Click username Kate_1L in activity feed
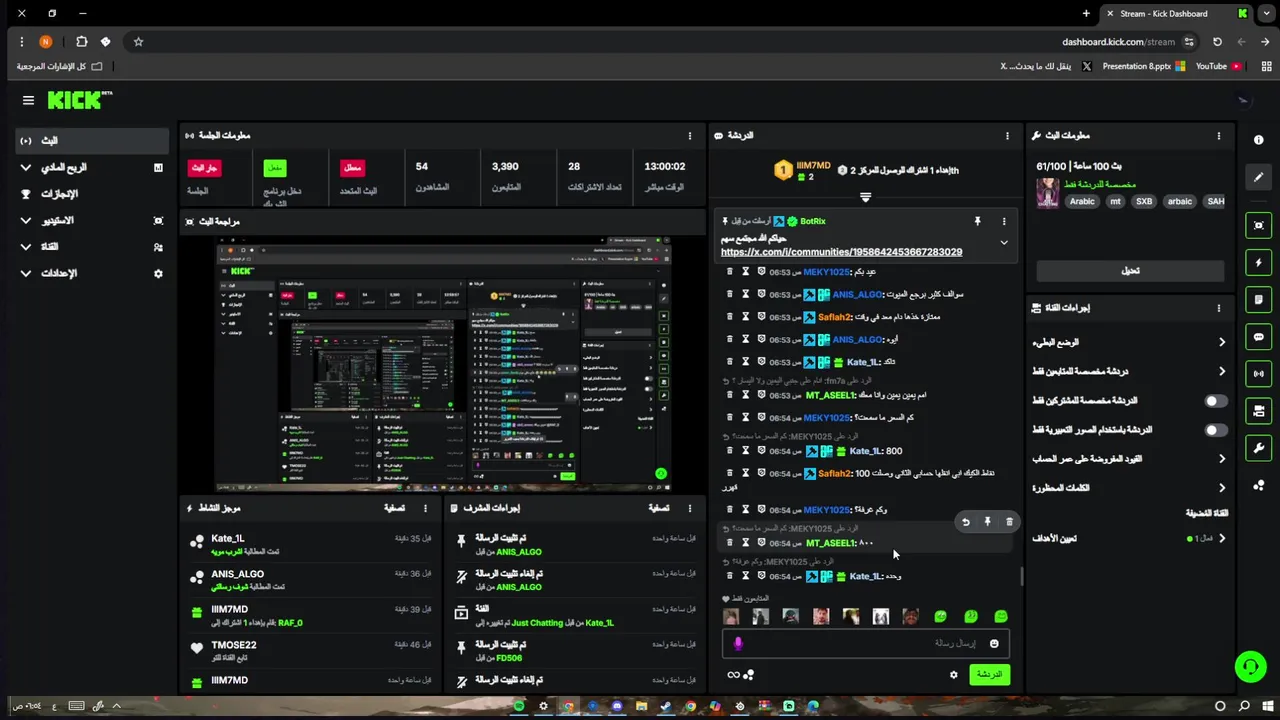 228,538
